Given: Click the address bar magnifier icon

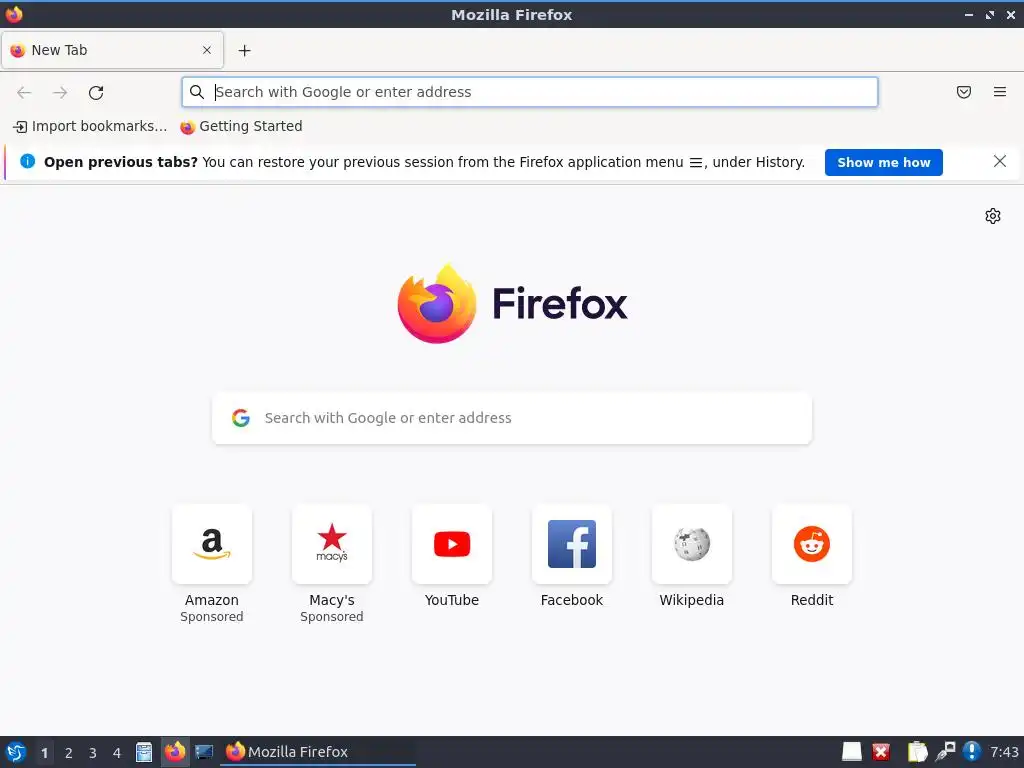Looking at the screenshot, I should (x=197, y=92).
